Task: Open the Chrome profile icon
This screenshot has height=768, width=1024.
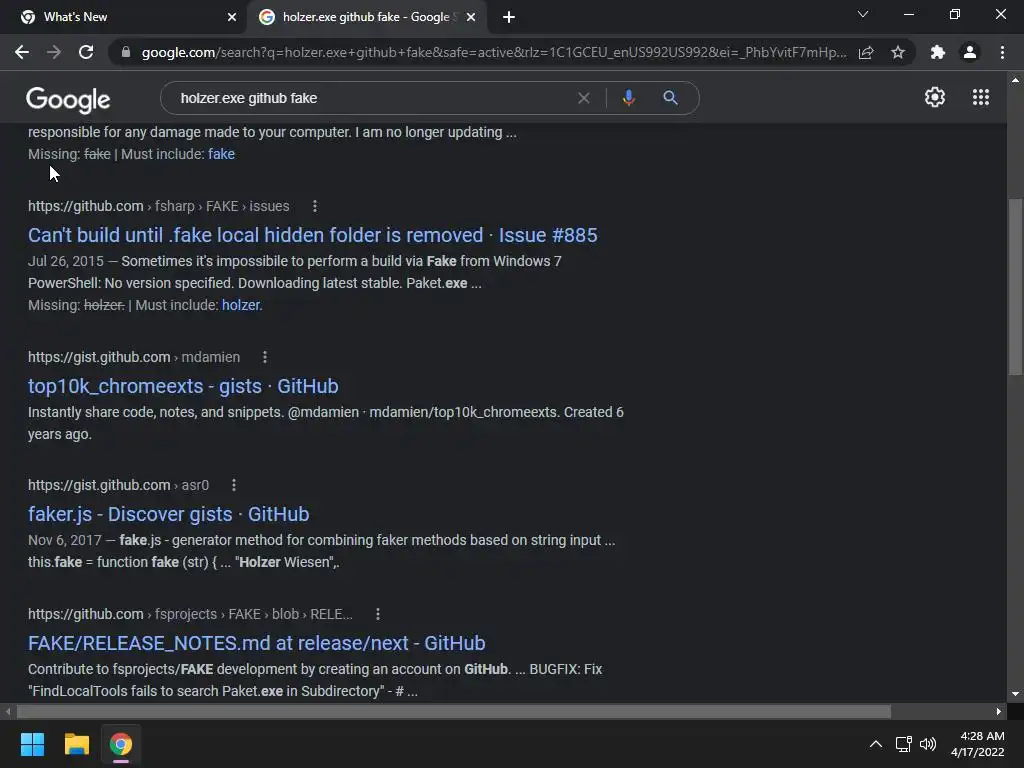Action: click(x=970, y=52)
